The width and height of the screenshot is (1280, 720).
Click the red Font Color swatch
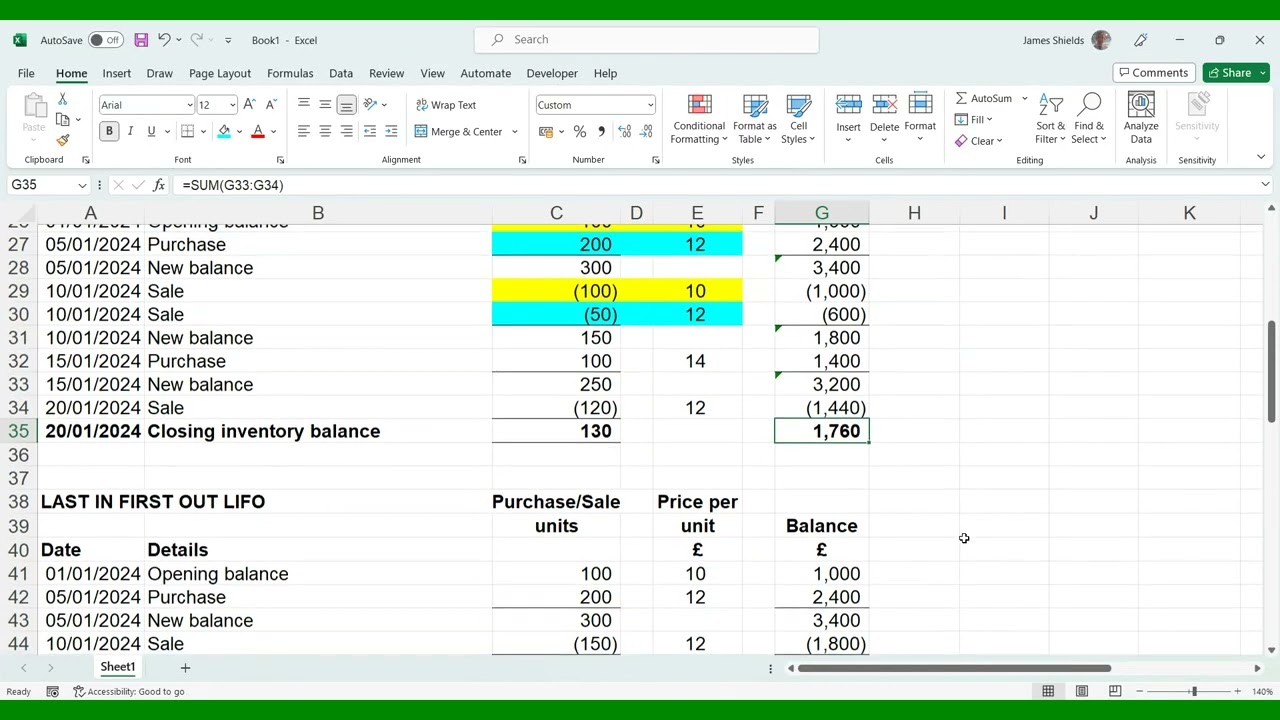pyautogui.click(x=258, y=131)
